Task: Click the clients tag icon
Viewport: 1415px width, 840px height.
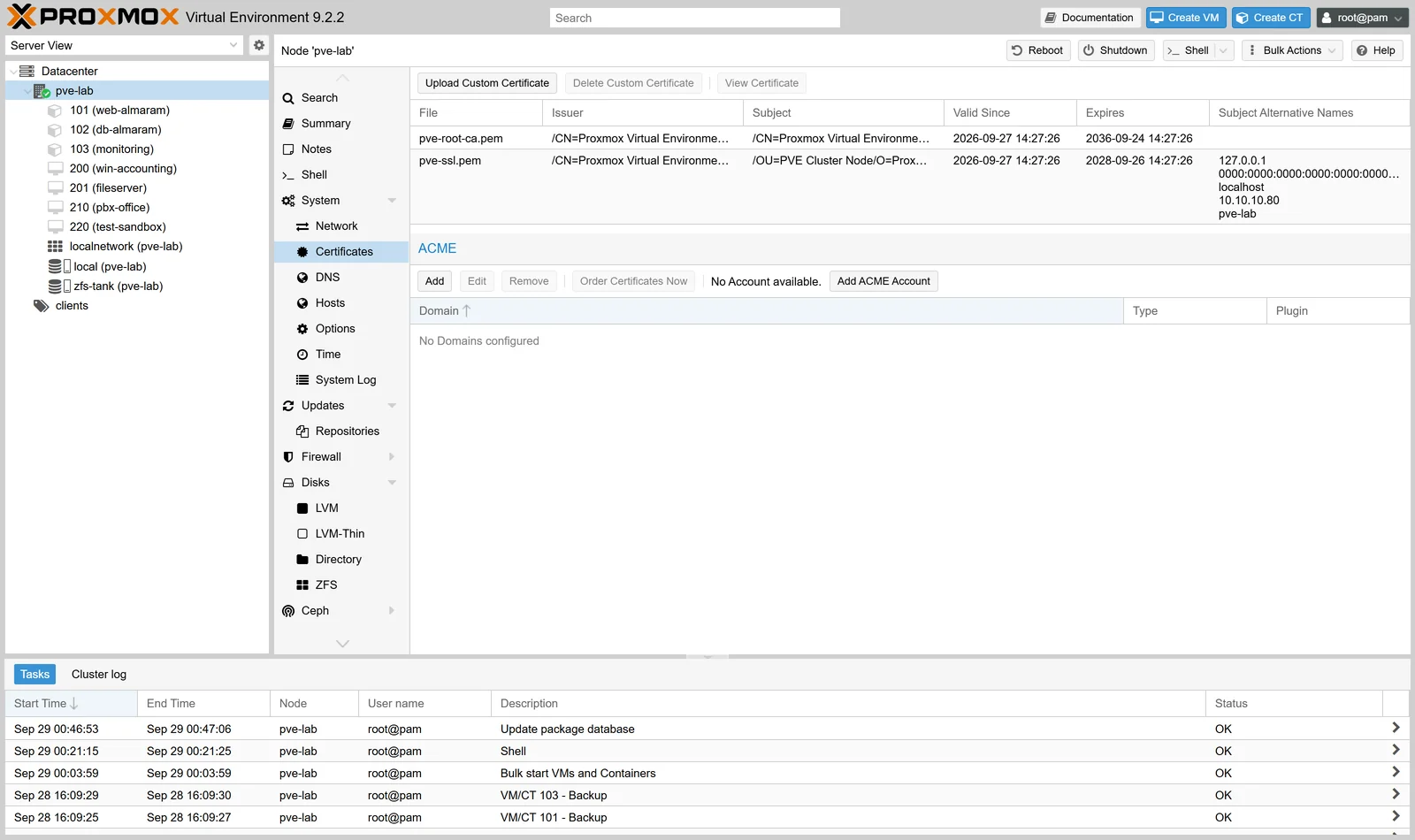Action: click(x=42, y=306)
